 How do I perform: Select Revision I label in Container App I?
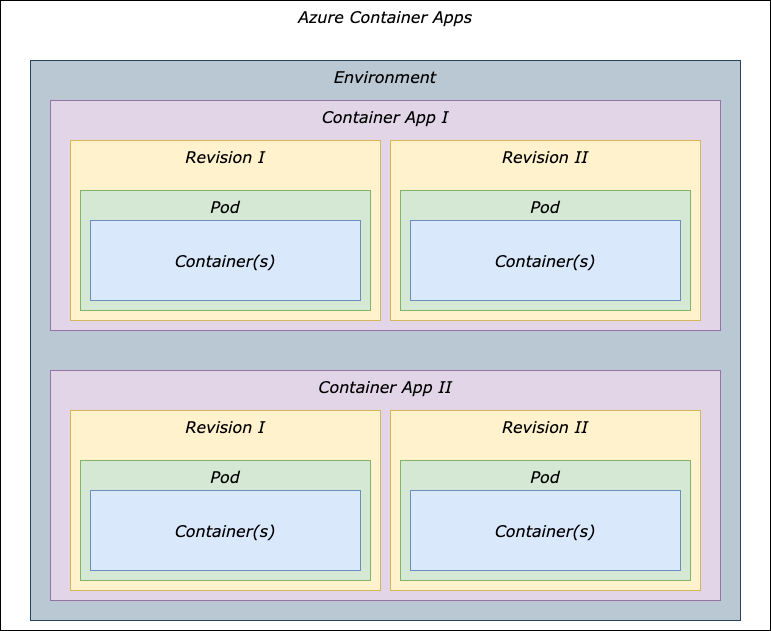pos(225,158)
